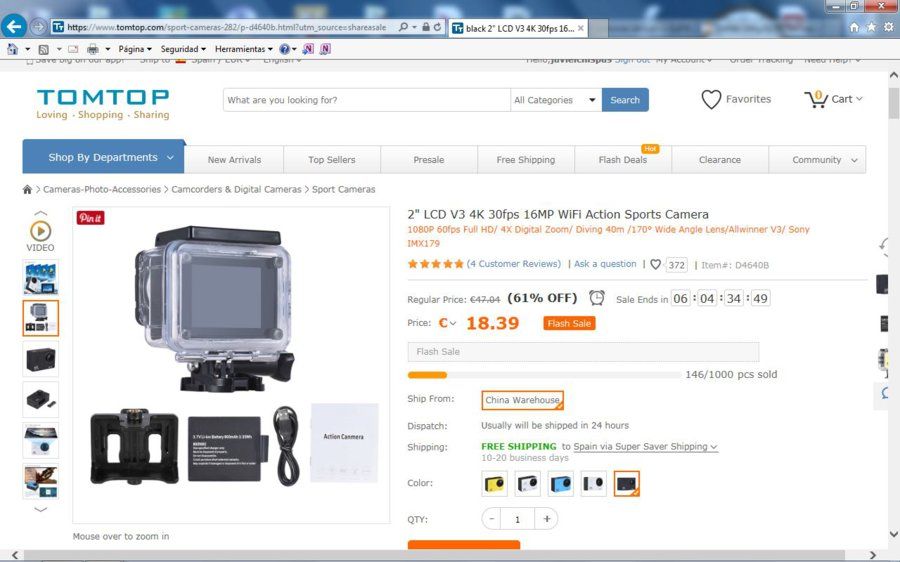
Task: Show more thumbnails with down chevron
Action: (40, 509)
